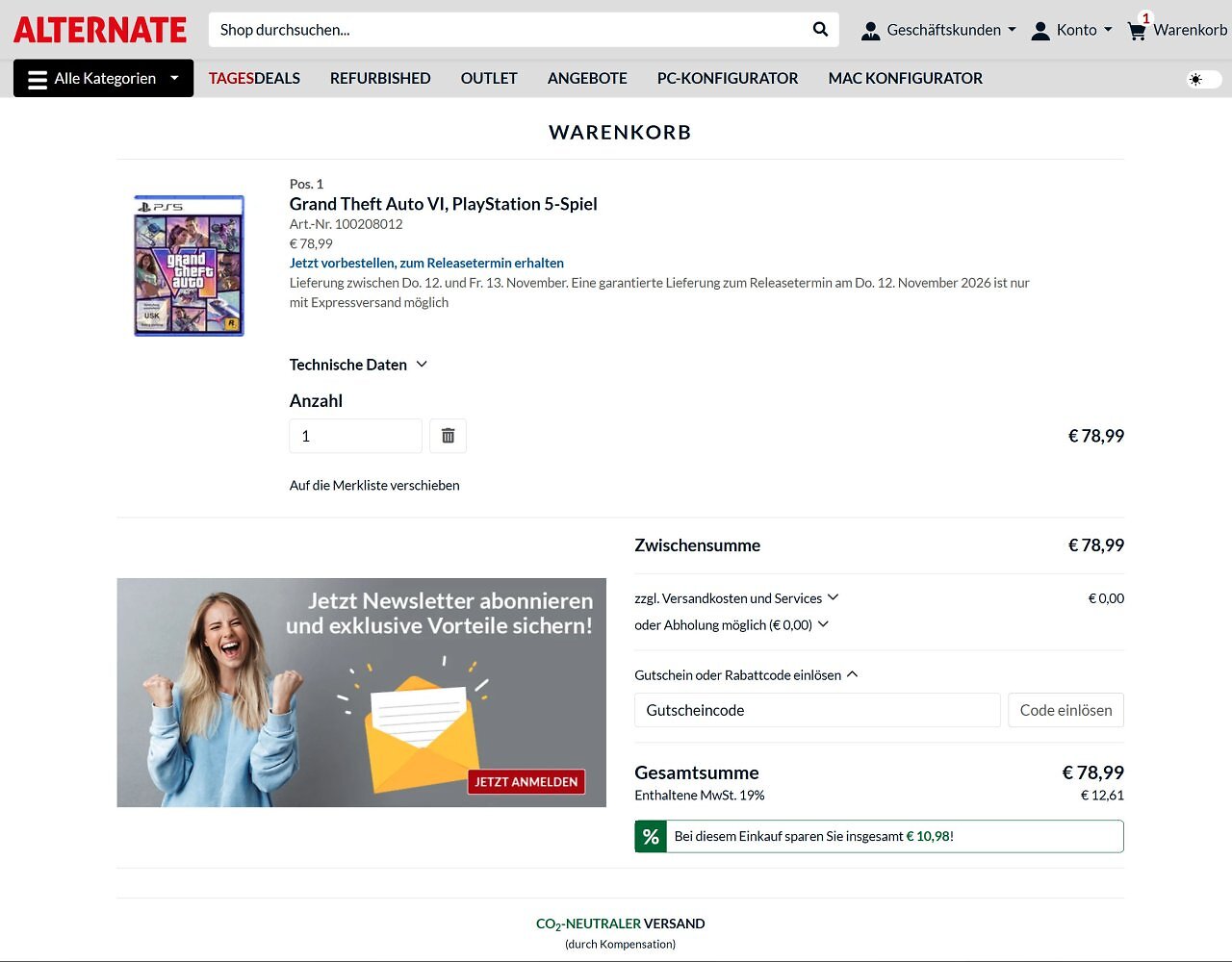This screenshot has width=1232, height=962.
Task: Open the Geschäftskunden dropdown arrow
Action: click(1012, 30)
